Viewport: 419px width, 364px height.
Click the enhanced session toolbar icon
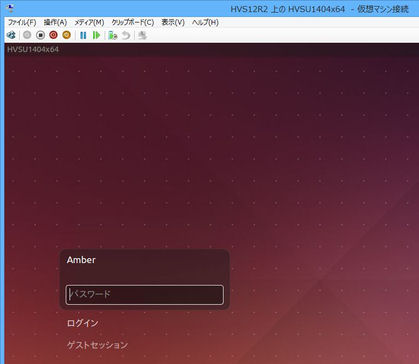[142, 35]
